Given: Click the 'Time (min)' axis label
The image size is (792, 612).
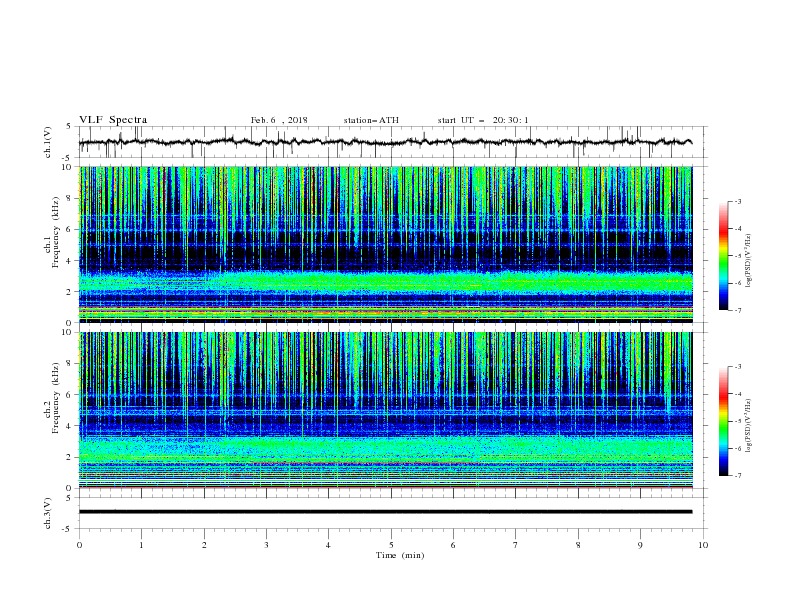Looking at the screenshot, I should (x=400, y=555).
